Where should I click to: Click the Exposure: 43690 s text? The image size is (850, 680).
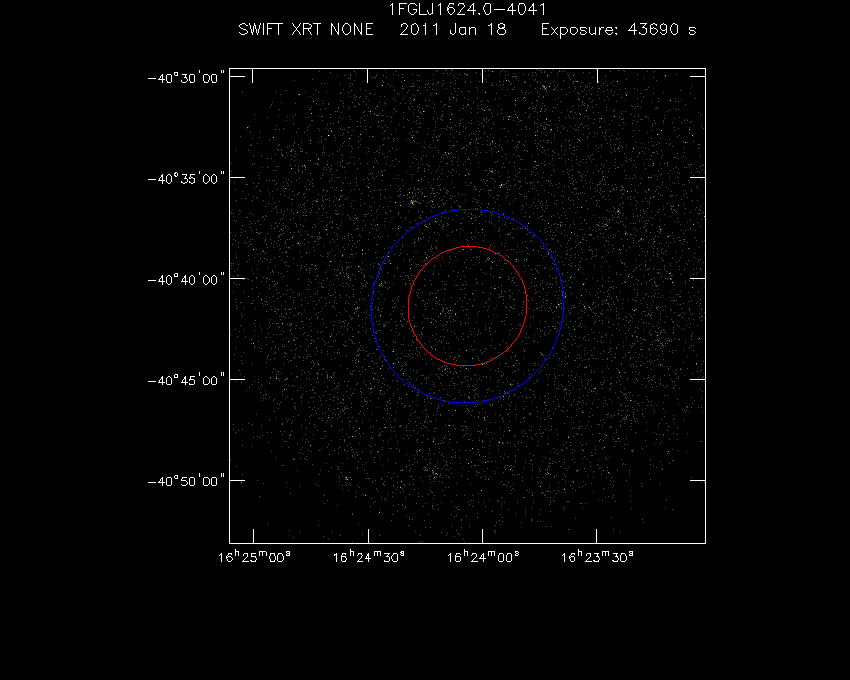point(619,29)
